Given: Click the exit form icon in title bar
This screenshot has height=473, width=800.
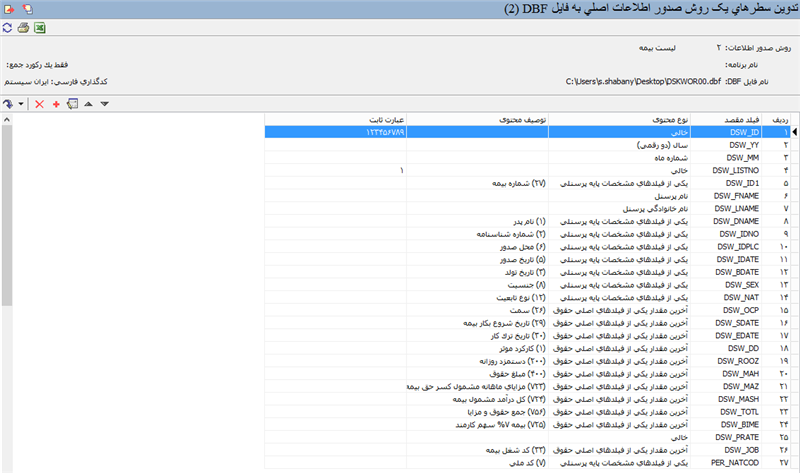Looking at the screenshot, I should (8, 8).
